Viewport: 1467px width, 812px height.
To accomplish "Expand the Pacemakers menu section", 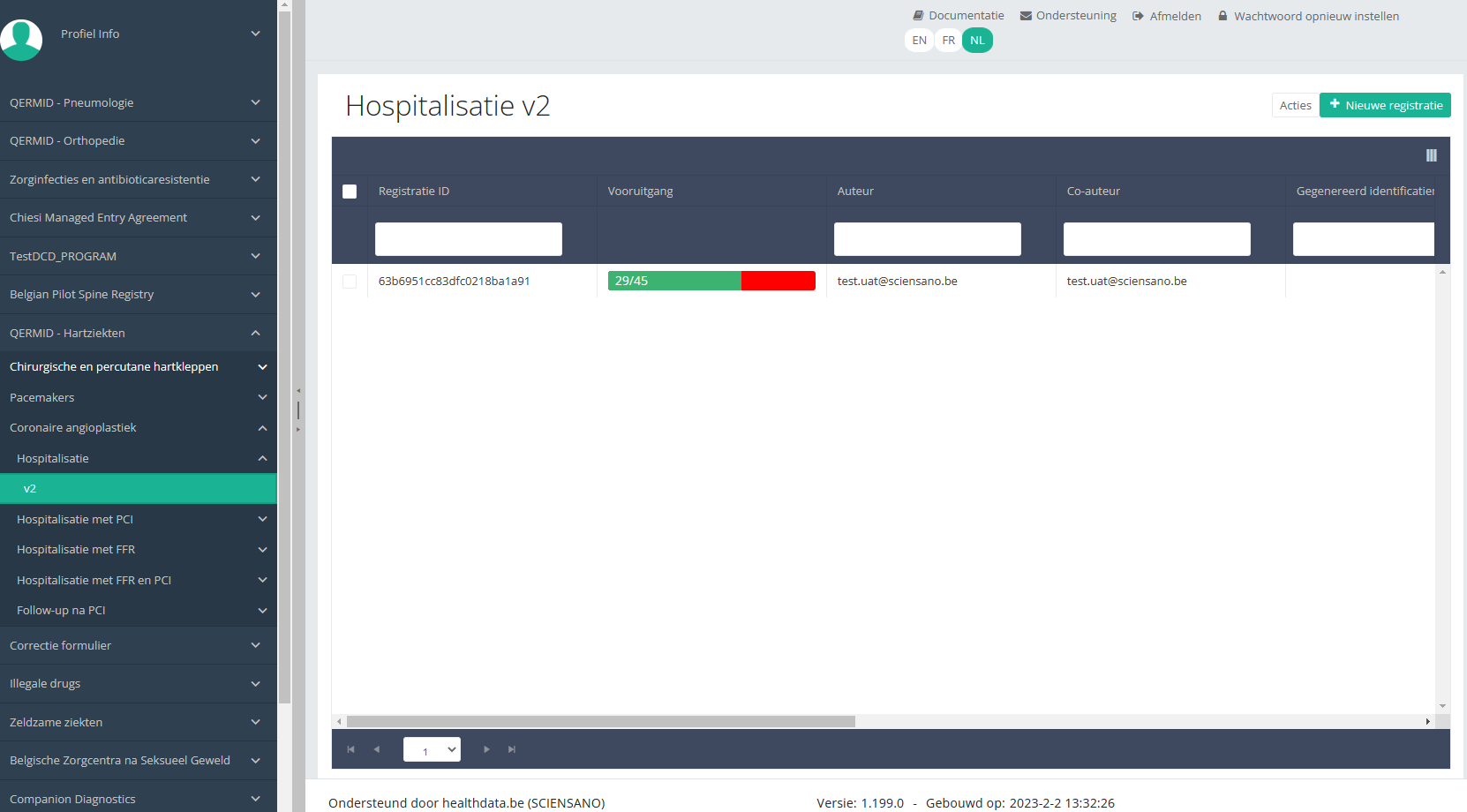I will [138, 398].
